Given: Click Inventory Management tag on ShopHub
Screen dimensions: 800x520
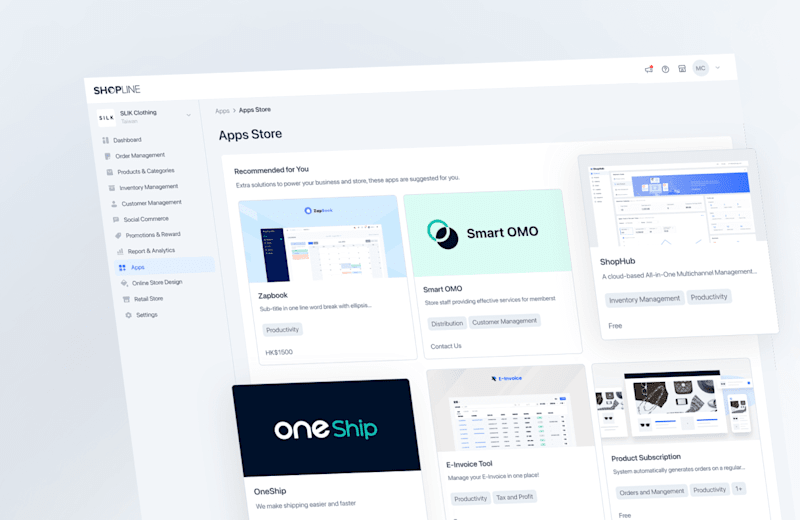Looking at the screenshot, I should (644, 299).
